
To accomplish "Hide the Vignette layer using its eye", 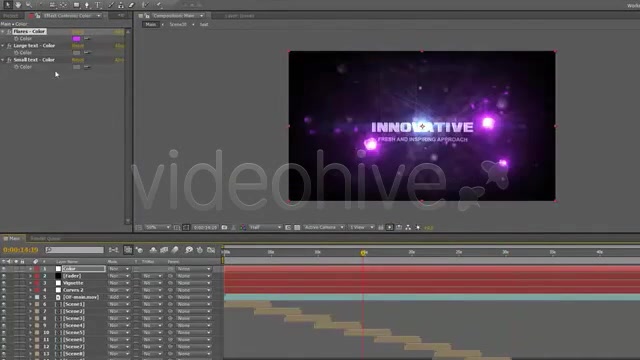I will tap(4, 283).
